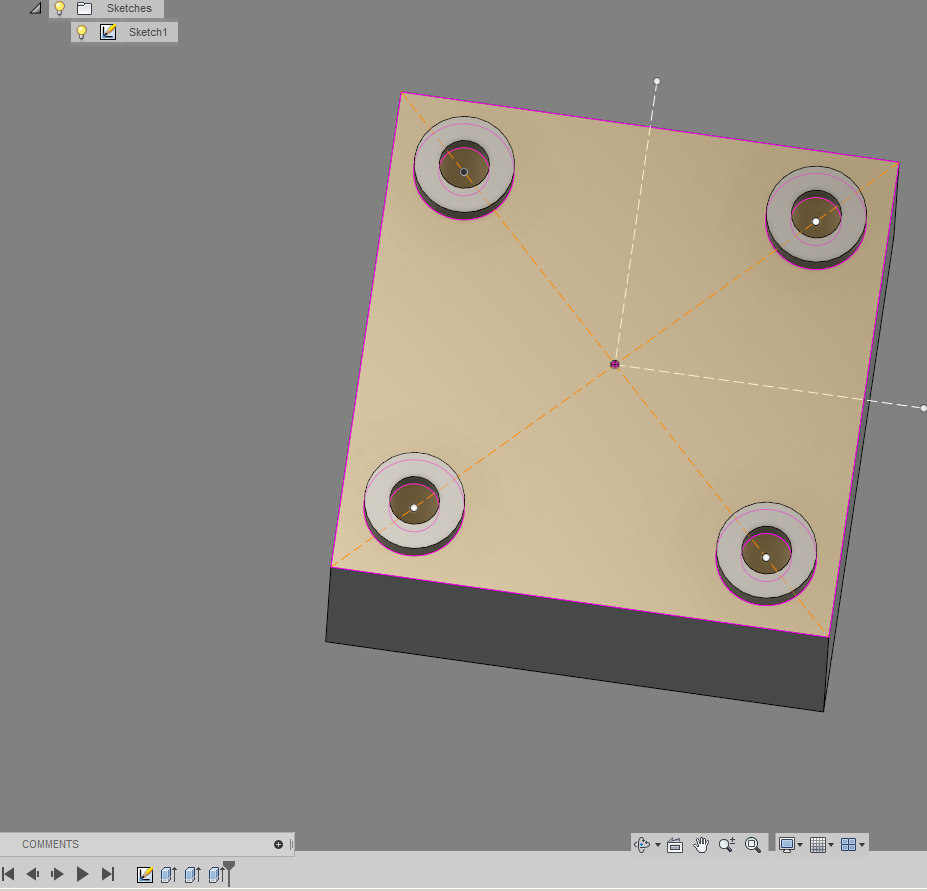This screenshot has height=891, width=927.
Task: Click the add comment plus button
Action: [277, 844]
